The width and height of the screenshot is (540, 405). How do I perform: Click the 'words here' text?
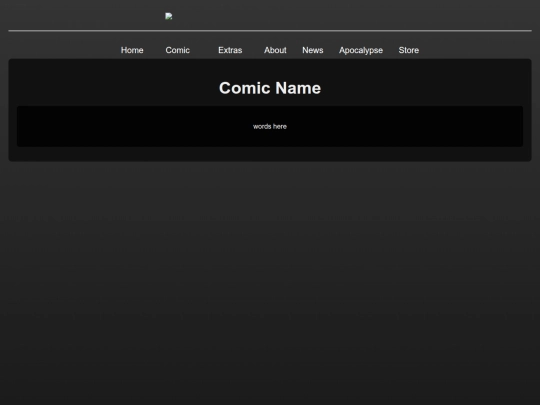click(270, 126)
